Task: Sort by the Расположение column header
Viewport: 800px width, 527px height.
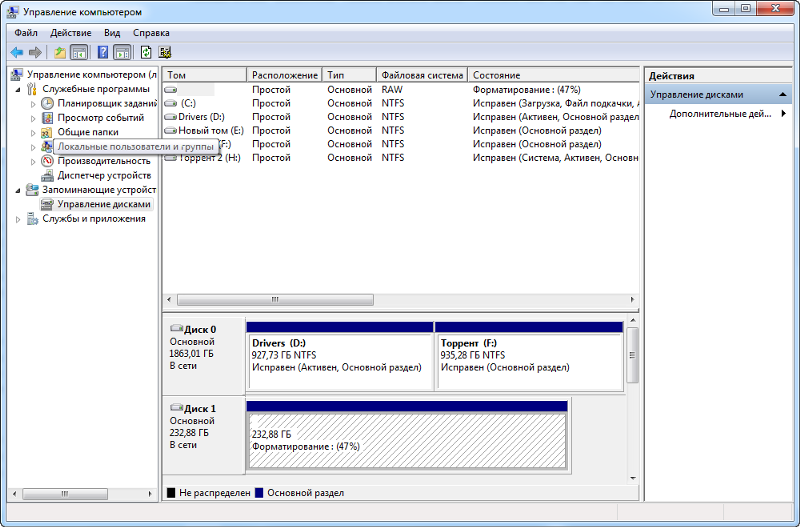Action: pyautogui.click(x=285, y=75)
